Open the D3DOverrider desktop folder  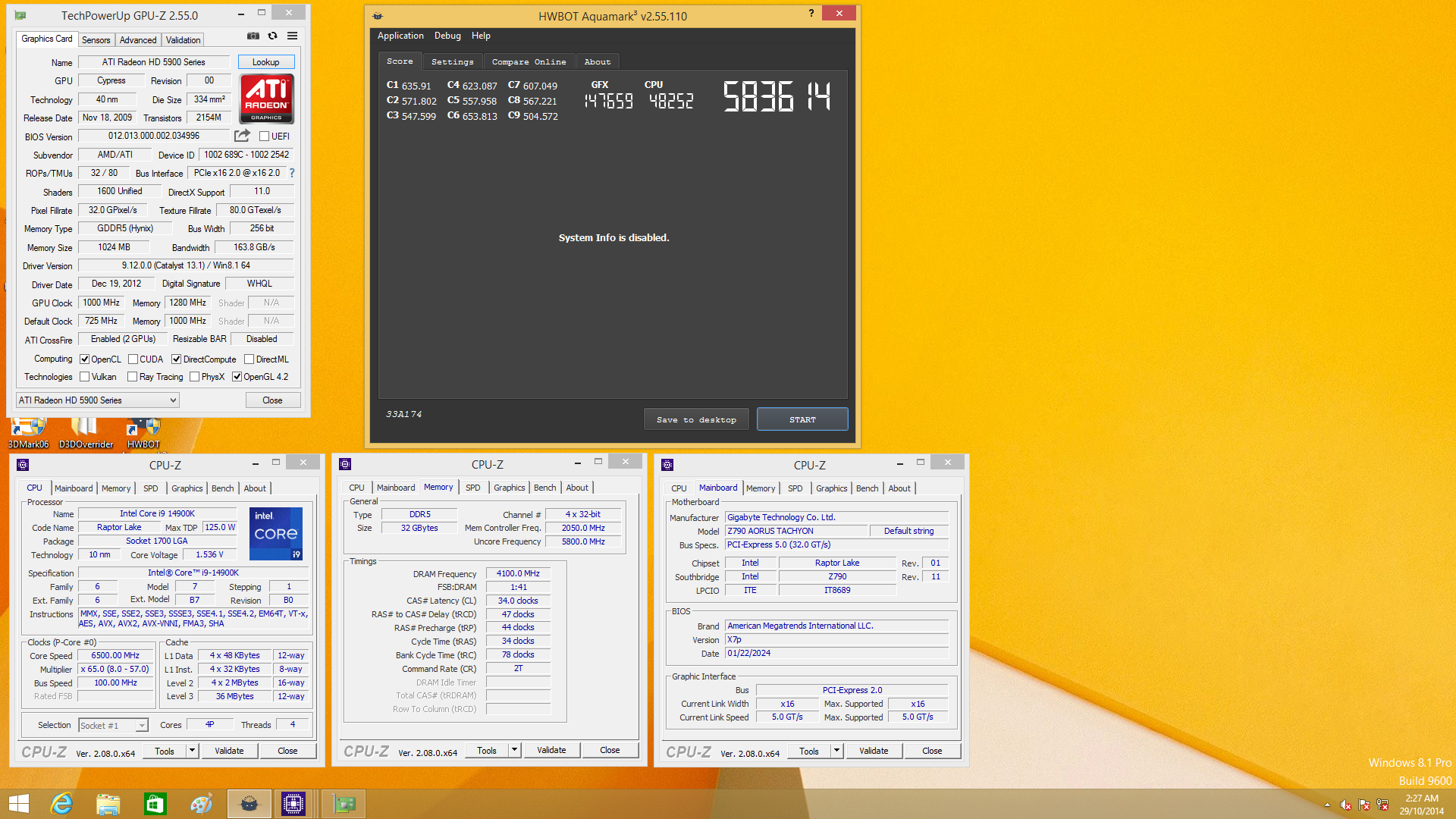[x=86, y=434]
